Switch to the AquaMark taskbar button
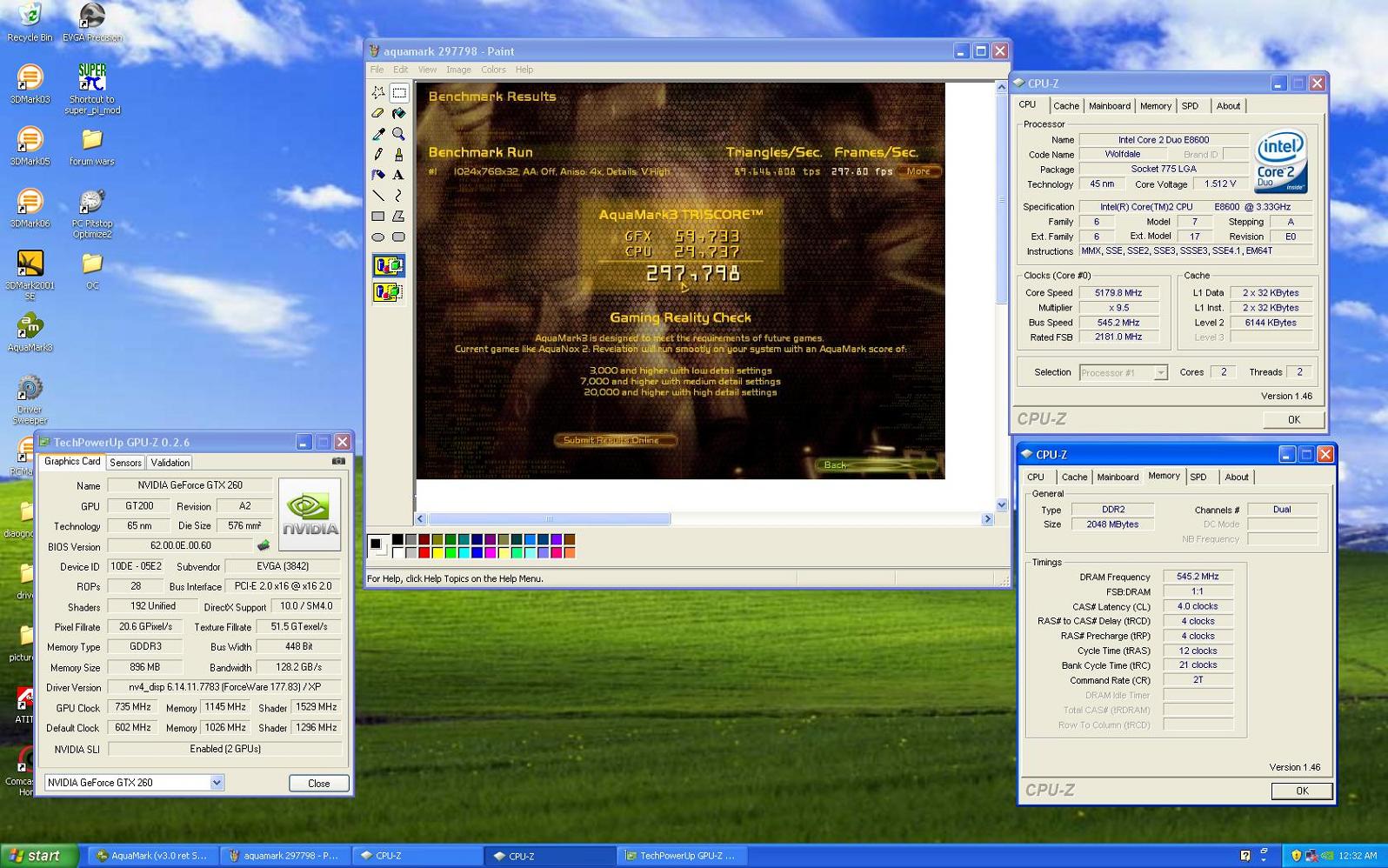The image size is (1388, 868). pyautogui.click(x=153, y=856)
